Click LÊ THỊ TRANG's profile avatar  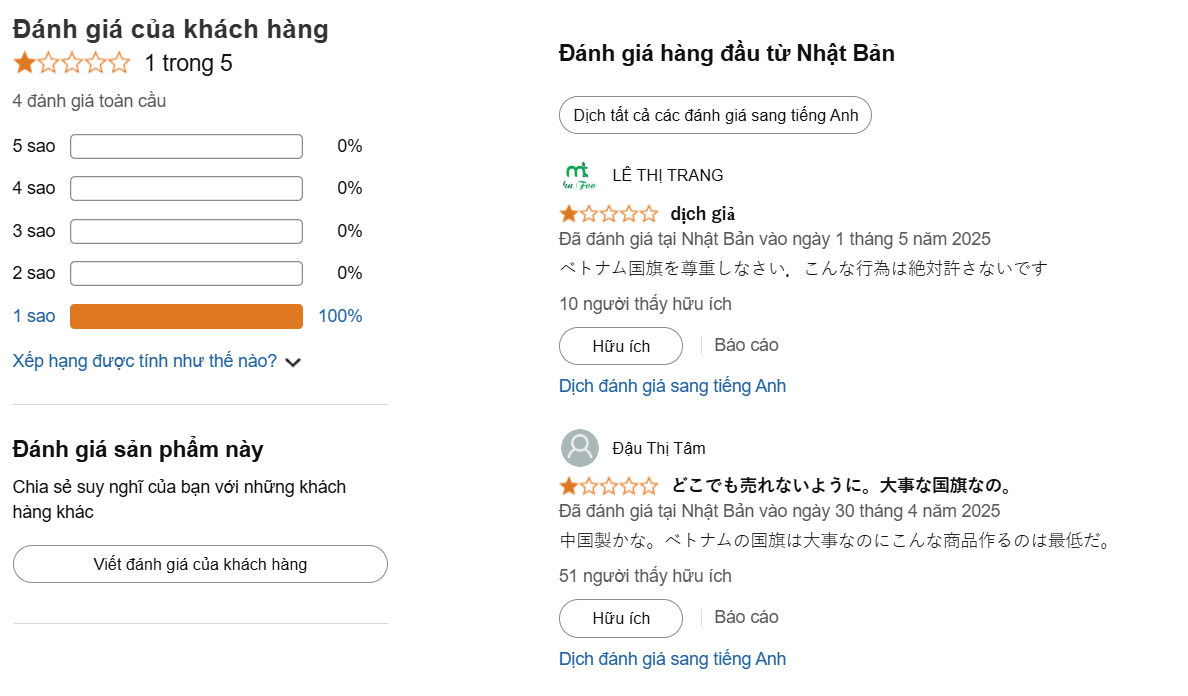(580, 175)
